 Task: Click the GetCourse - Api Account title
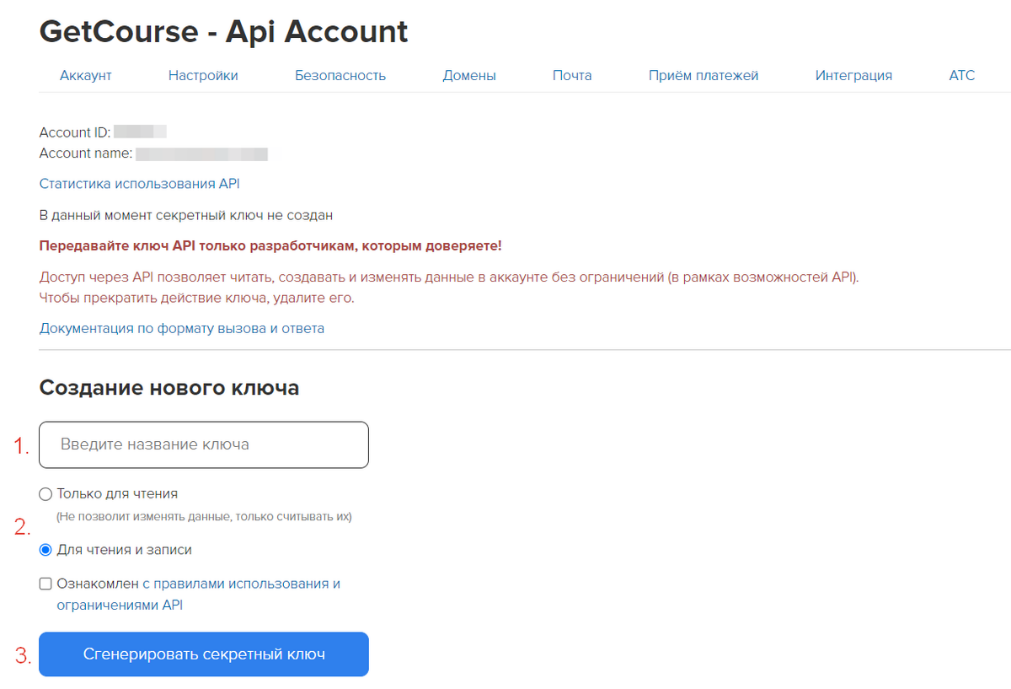[x=223, y=31]
